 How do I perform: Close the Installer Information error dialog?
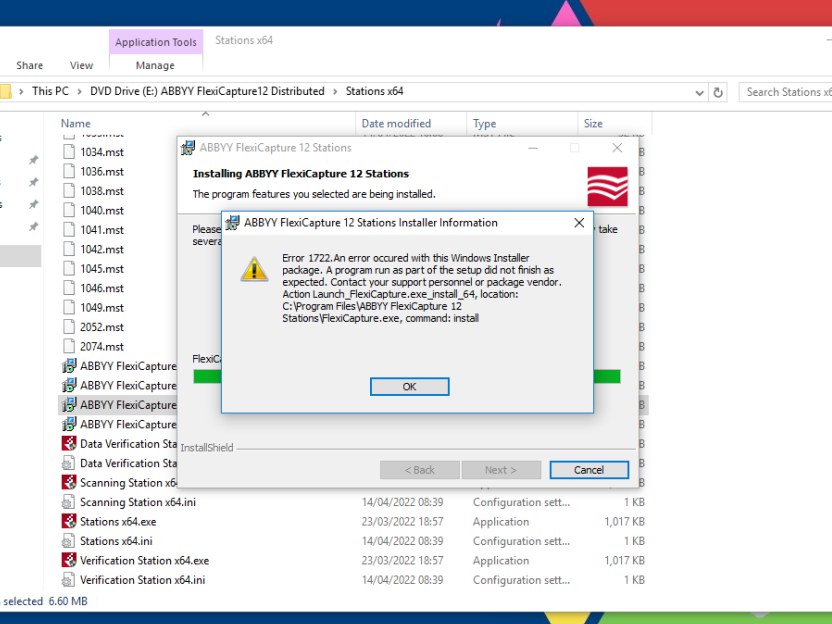[579, 223]
